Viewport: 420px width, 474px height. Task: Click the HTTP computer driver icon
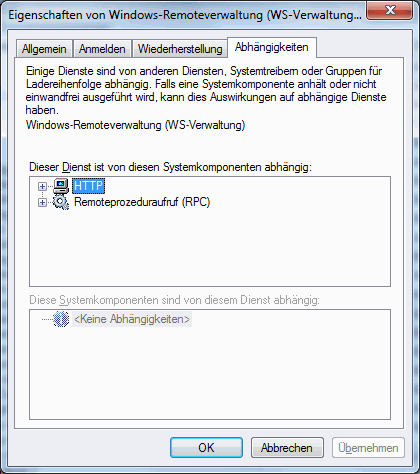(61, 186)
